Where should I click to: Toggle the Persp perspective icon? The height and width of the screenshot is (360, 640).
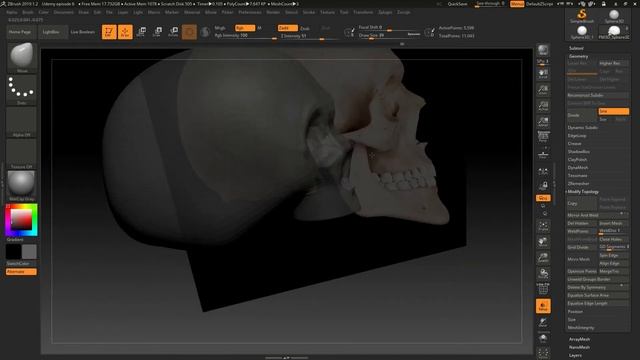coord(543,137)
